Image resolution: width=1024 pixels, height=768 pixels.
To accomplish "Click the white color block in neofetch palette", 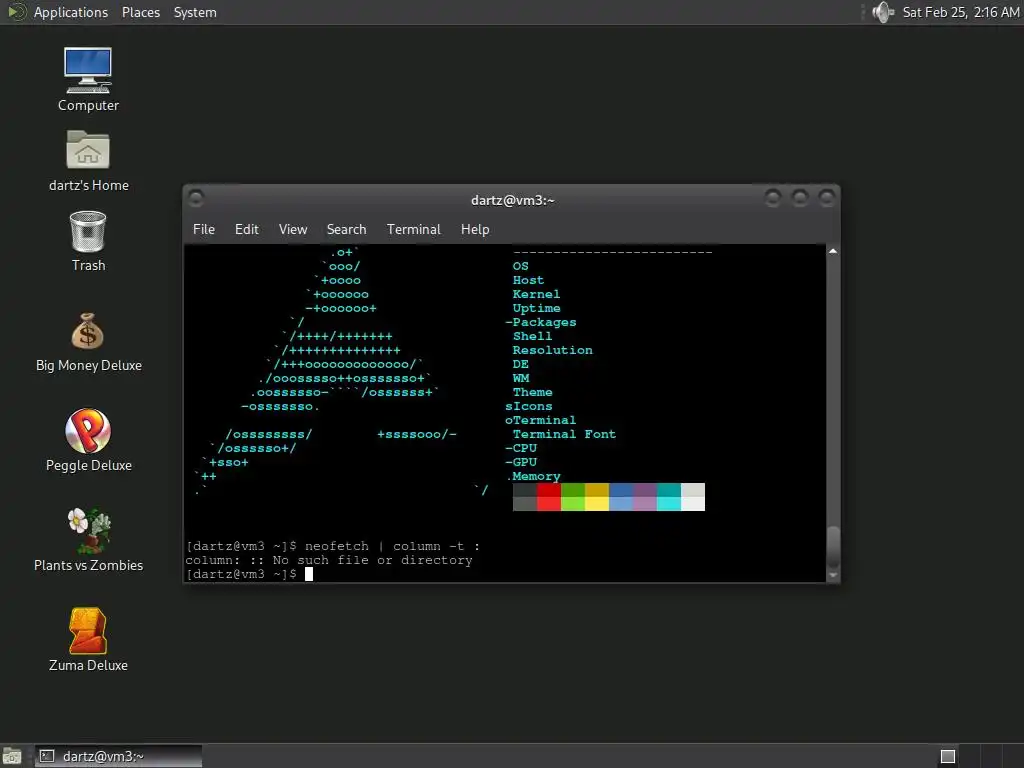I will 693,497.
